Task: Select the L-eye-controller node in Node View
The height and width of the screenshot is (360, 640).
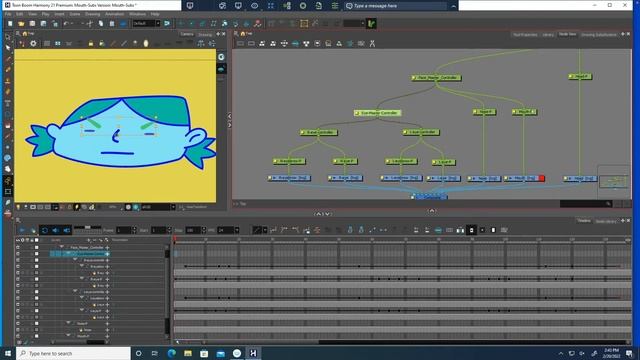Action: [421, 132]
